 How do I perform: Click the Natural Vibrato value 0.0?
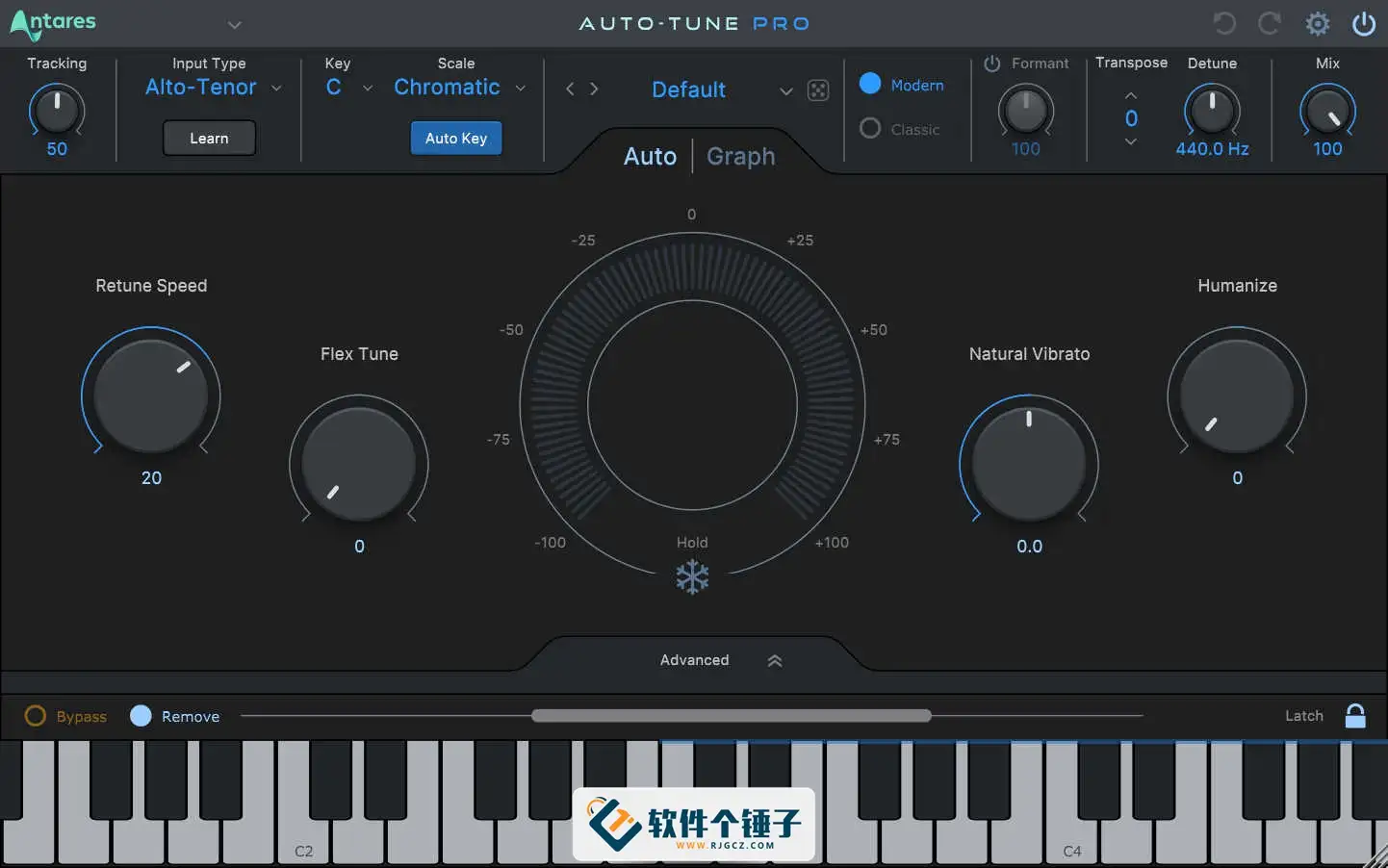(1029, 546)
